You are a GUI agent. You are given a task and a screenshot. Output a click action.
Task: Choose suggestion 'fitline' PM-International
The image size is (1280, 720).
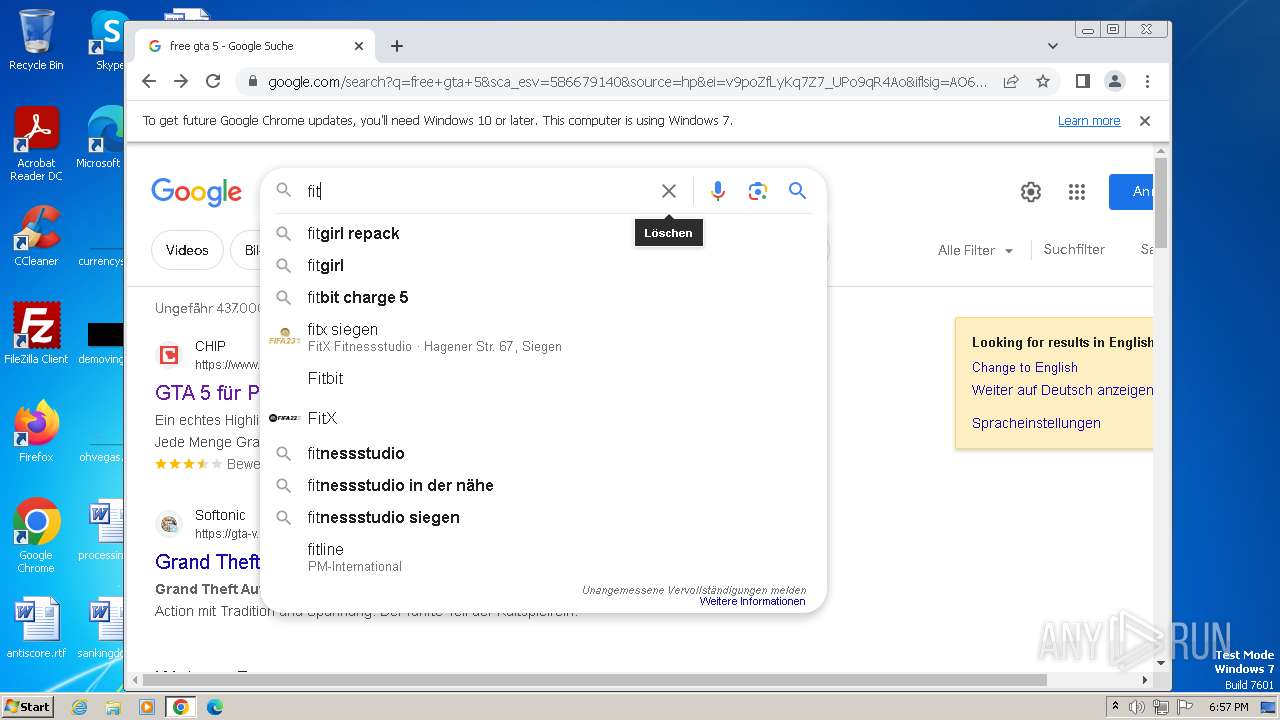point(543,557)
